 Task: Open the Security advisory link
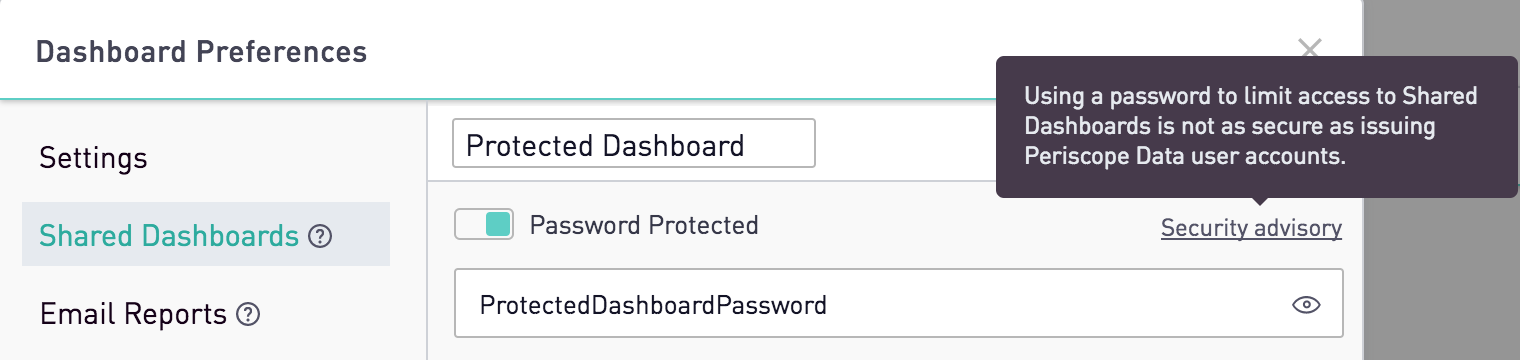(1251, 229)
